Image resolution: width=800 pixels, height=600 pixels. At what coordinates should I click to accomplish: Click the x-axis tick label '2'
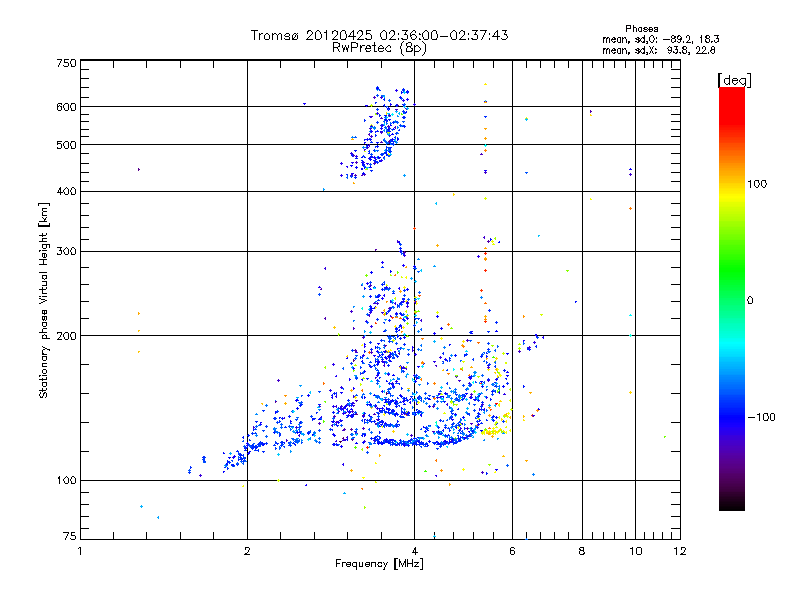coord(247,551)
